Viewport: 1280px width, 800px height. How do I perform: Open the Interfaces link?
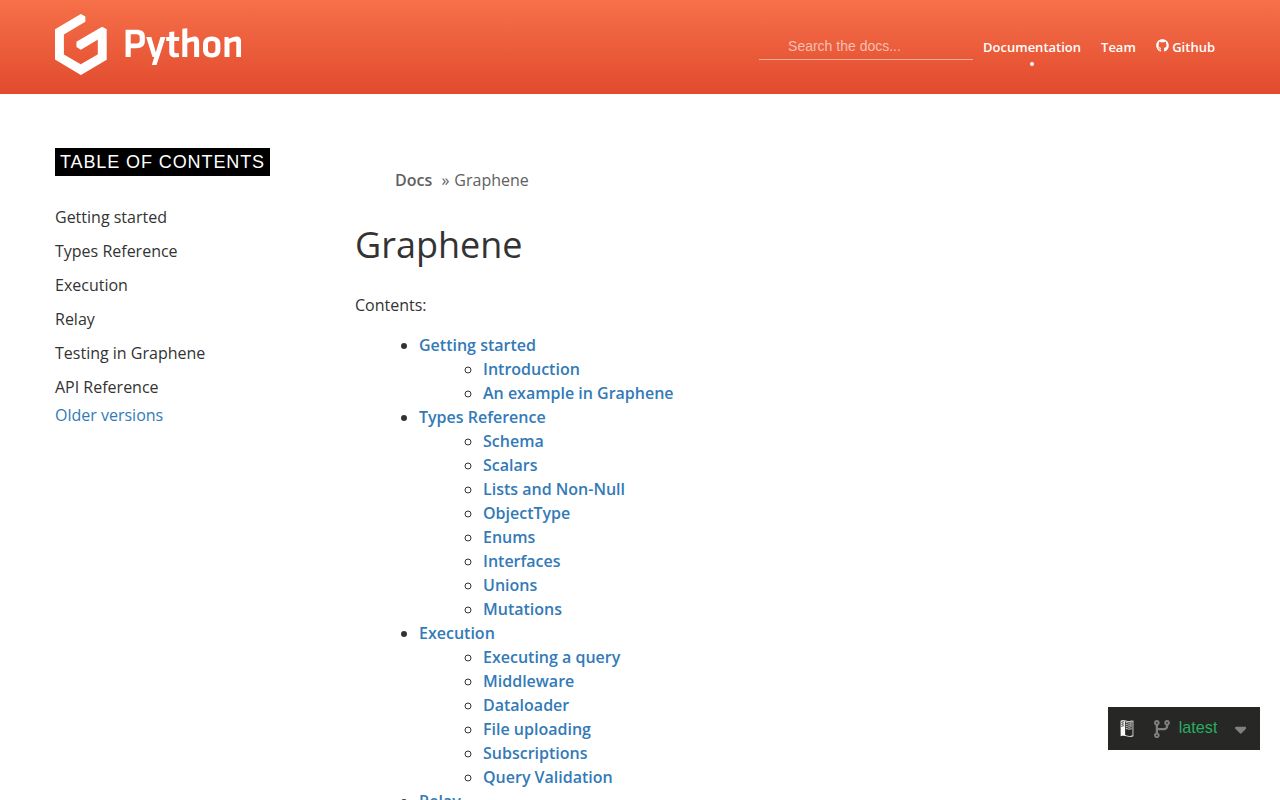pos(521,561)
